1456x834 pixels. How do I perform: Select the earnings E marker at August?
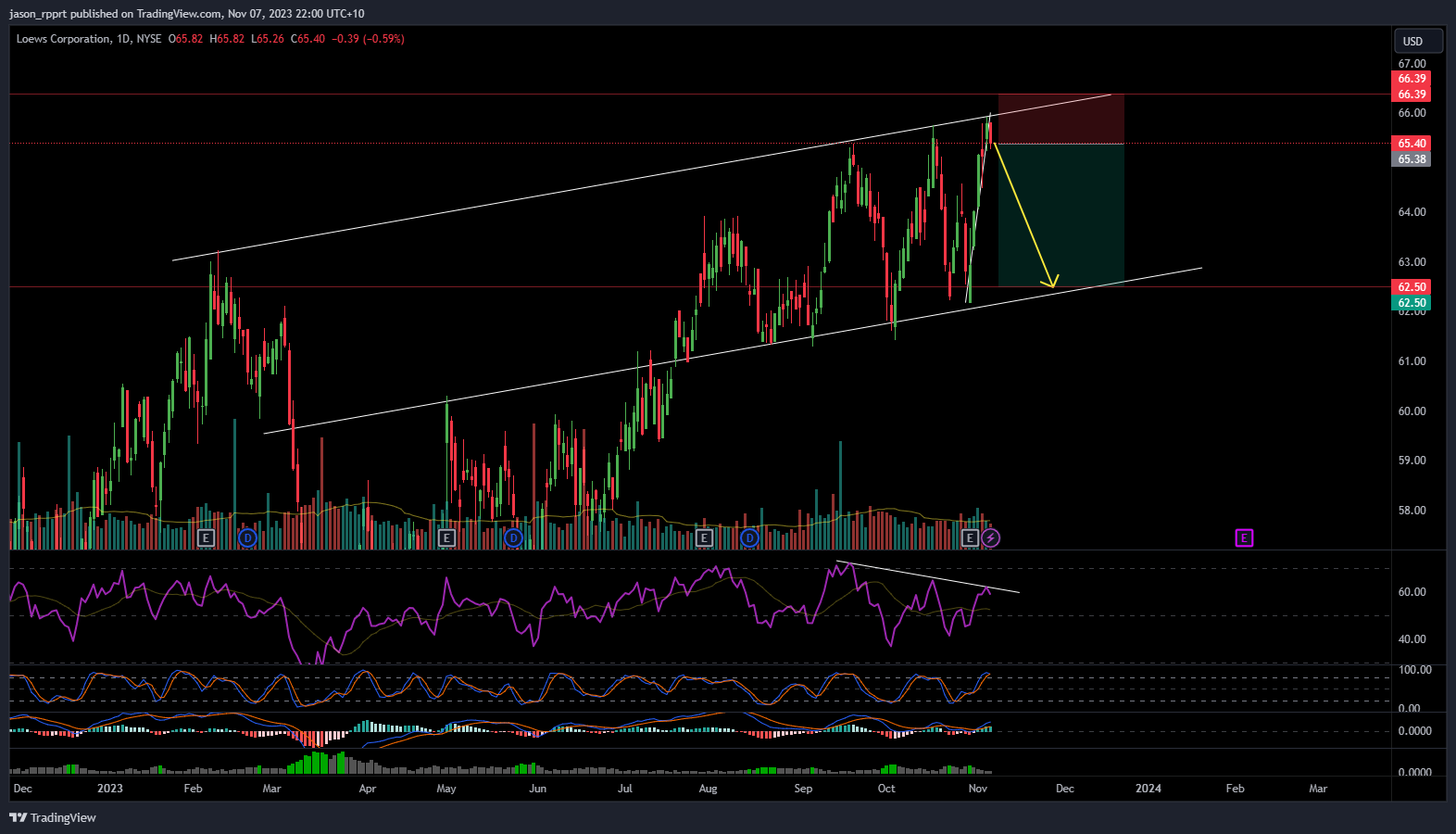[x=704, y=537]
